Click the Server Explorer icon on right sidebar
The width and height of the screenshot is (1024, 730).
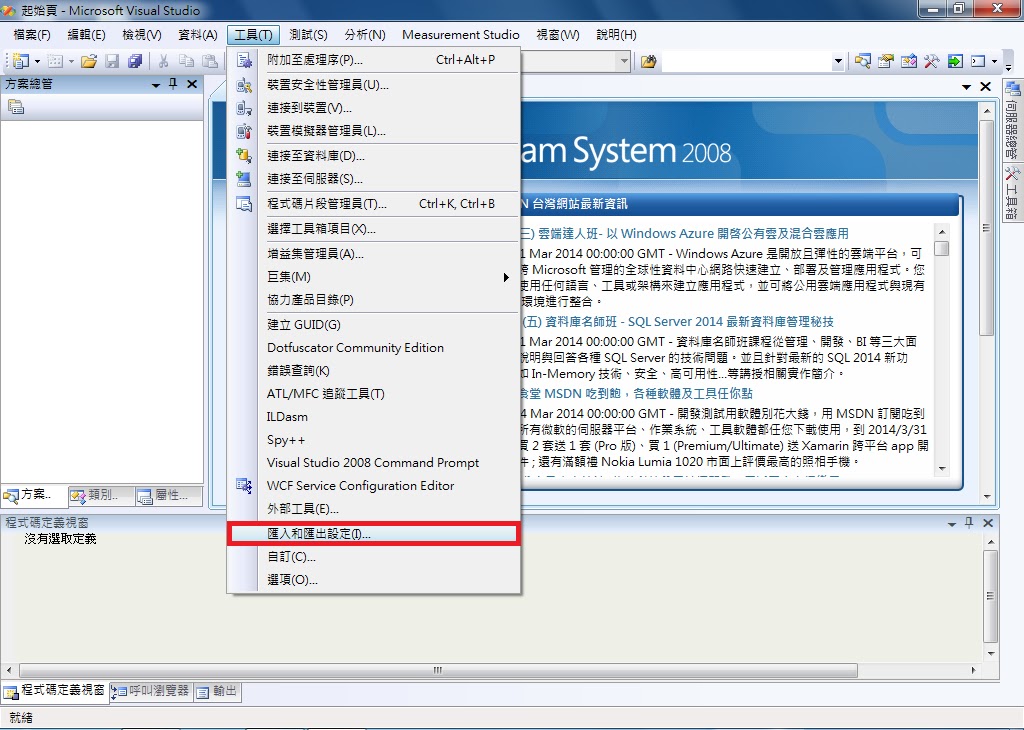(x=1013, y=88)
